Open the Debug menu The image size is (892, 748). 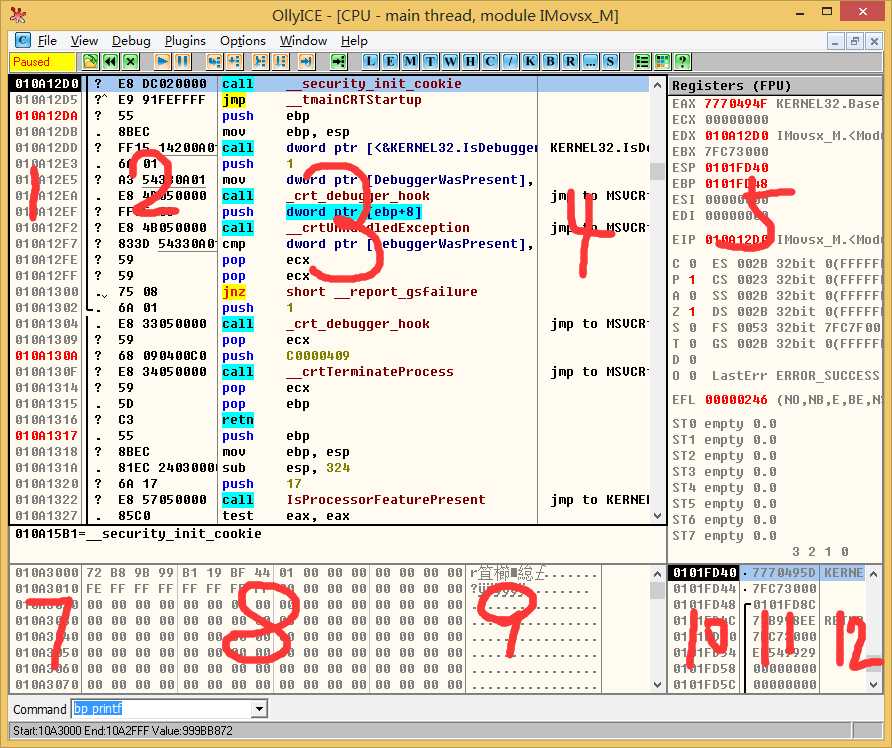(131, 41)
